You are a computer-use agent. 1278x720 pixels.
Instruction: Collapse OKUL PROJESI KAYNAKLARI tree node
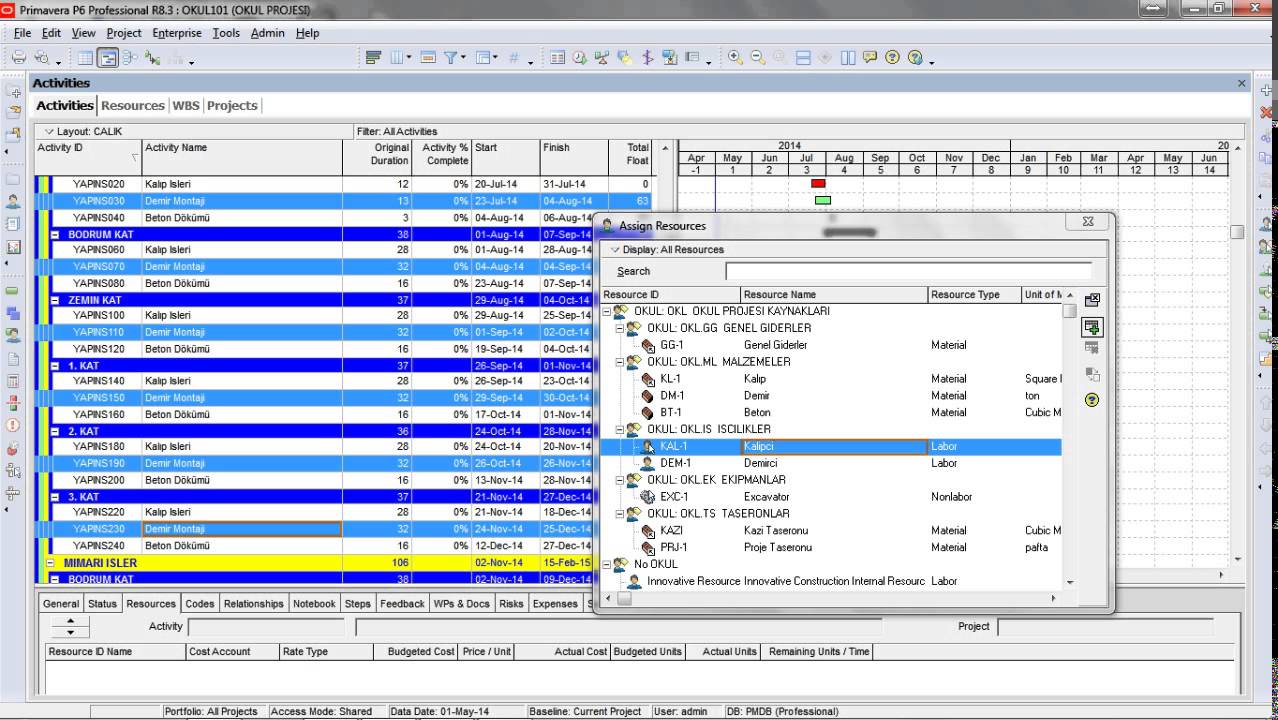coord(607,311)
